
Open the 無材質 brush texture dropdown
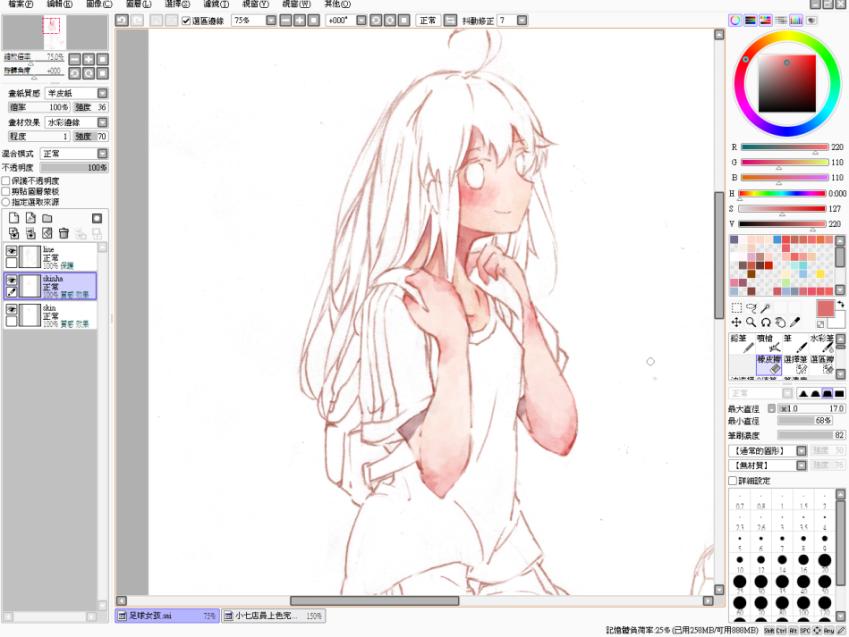point(801,465)
